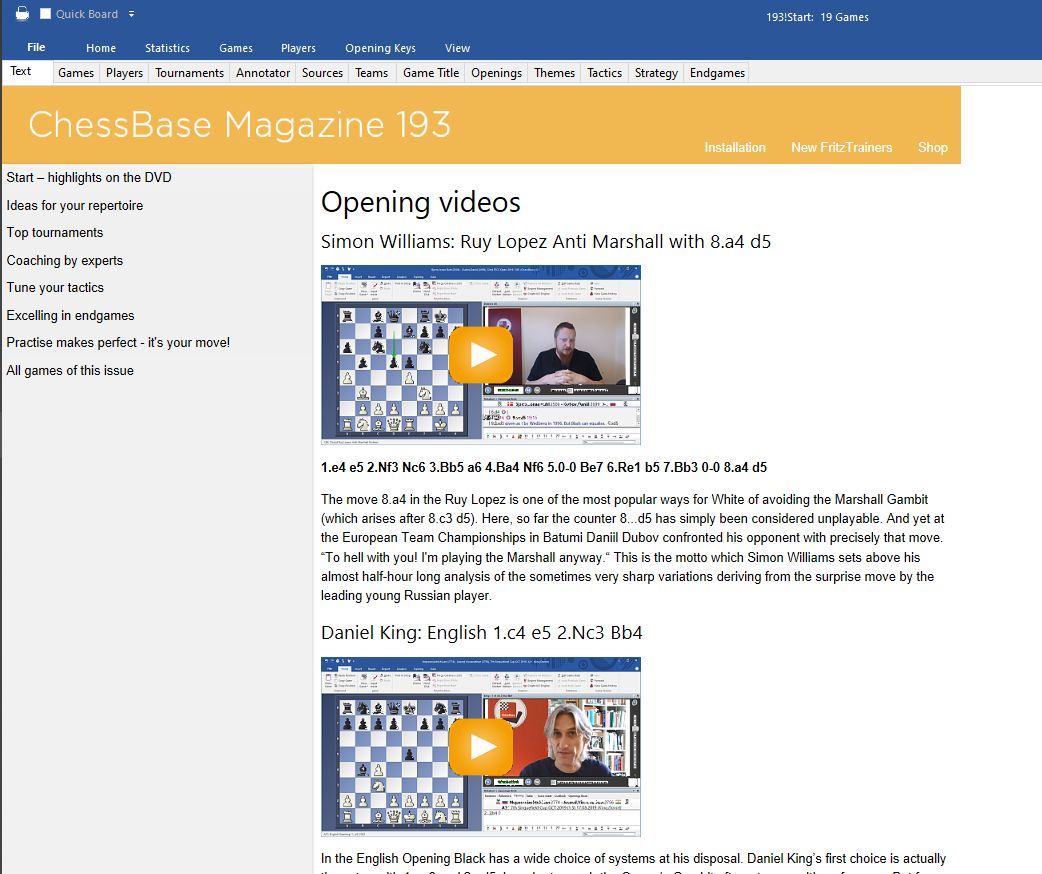1042x874 pixels.
Task: Click the Installation link
Action: point(735,147)
